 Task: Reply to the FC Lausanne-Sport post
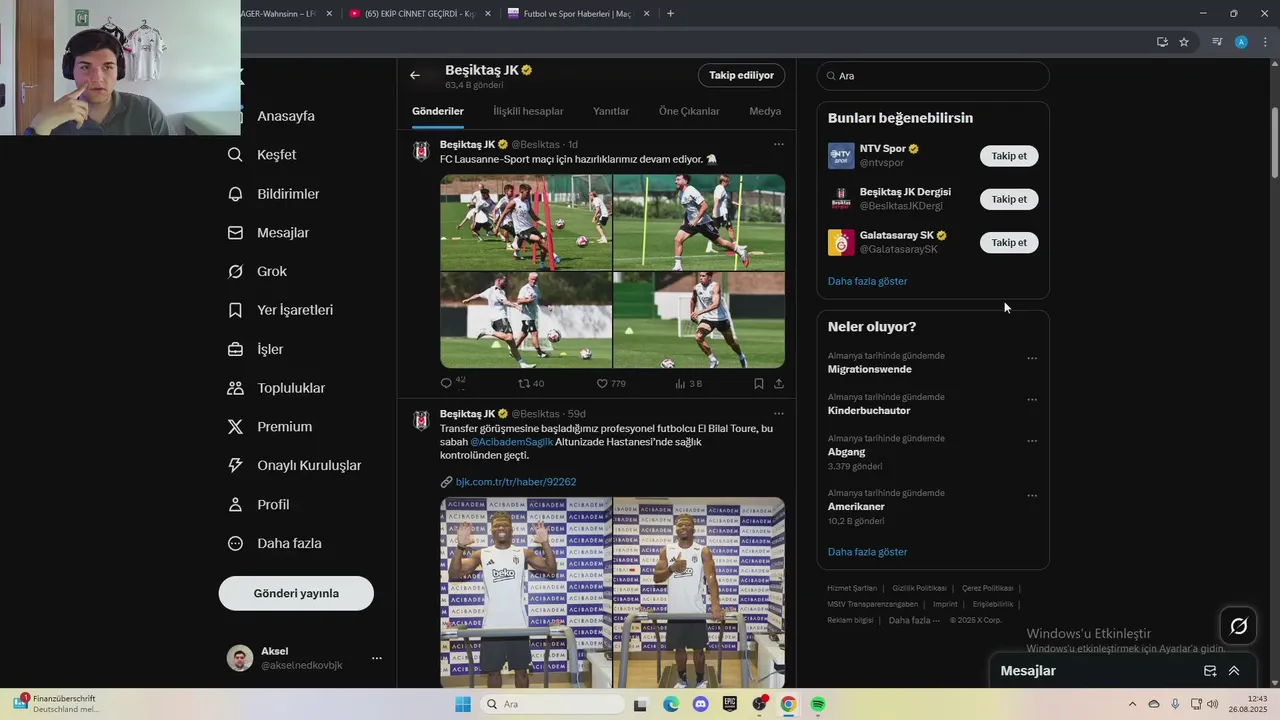[446, 383]
